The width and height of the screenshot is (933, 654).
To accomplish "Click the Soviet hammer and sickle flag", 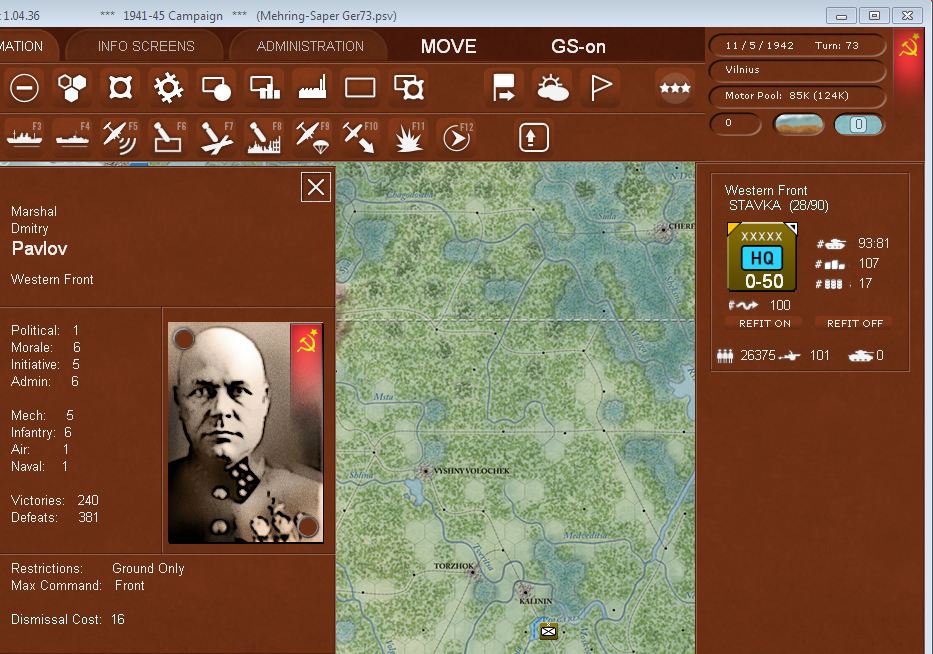I will [x=908, y=46].
